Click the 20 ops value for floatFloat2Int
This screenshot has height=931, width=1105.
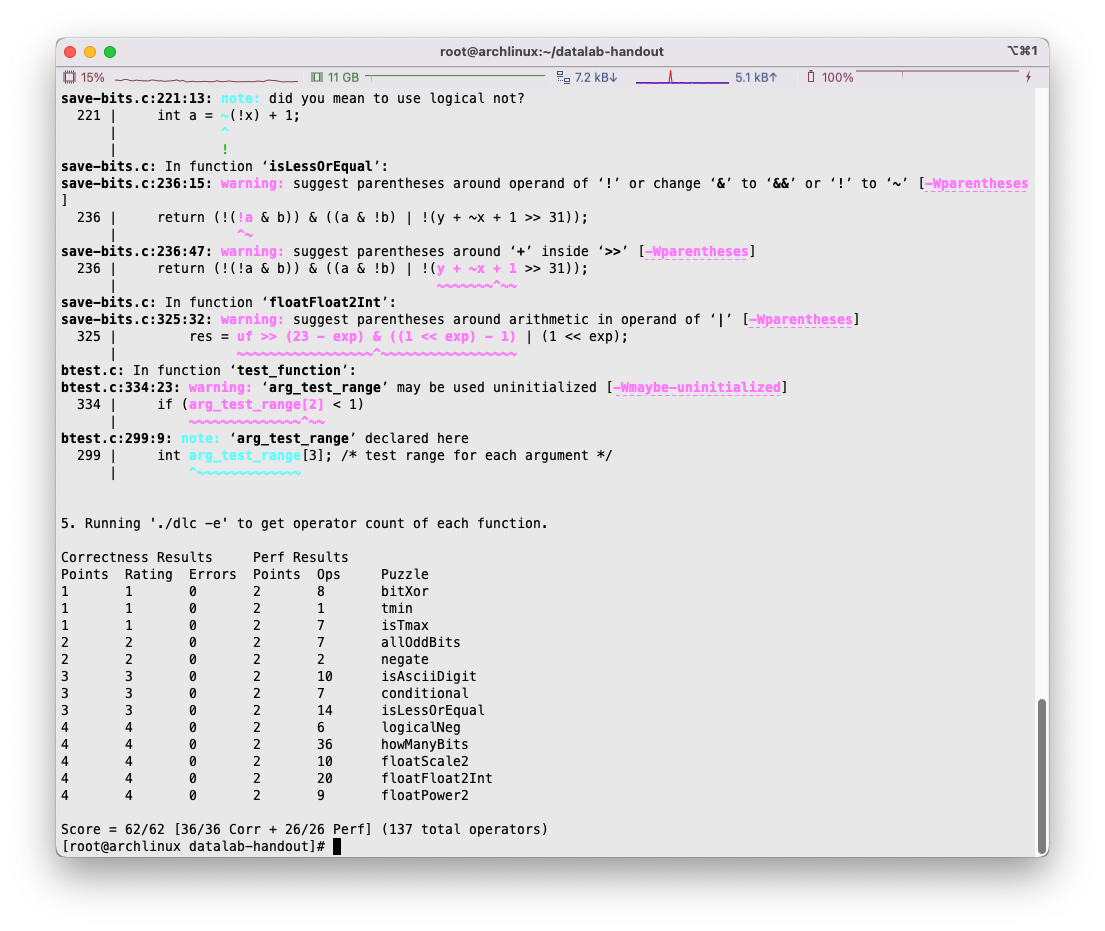coord(325,779)
